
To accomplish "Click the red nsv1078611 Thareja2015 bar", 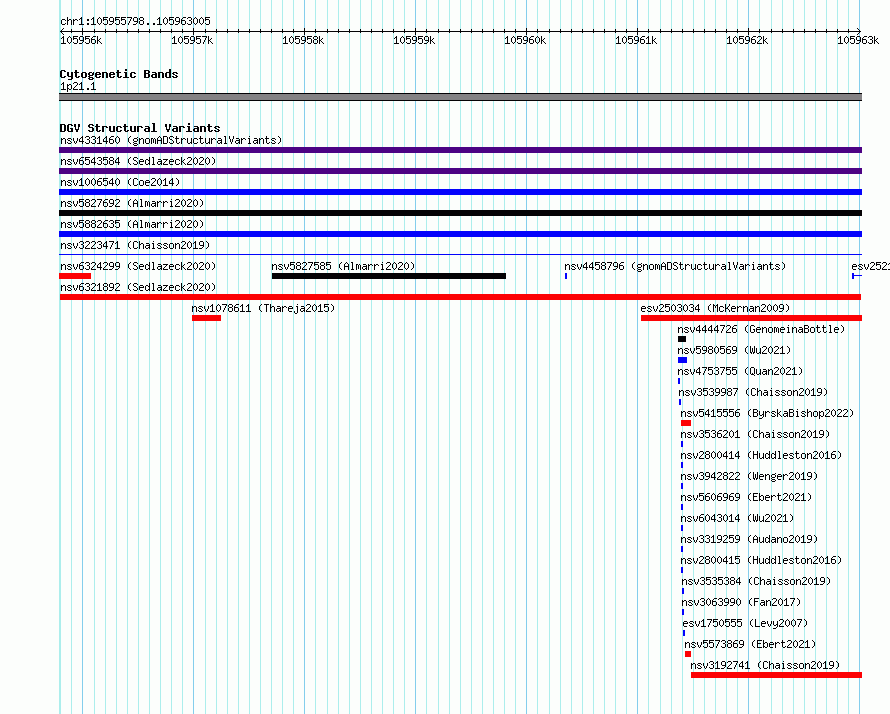I will [x=206, y=318].
